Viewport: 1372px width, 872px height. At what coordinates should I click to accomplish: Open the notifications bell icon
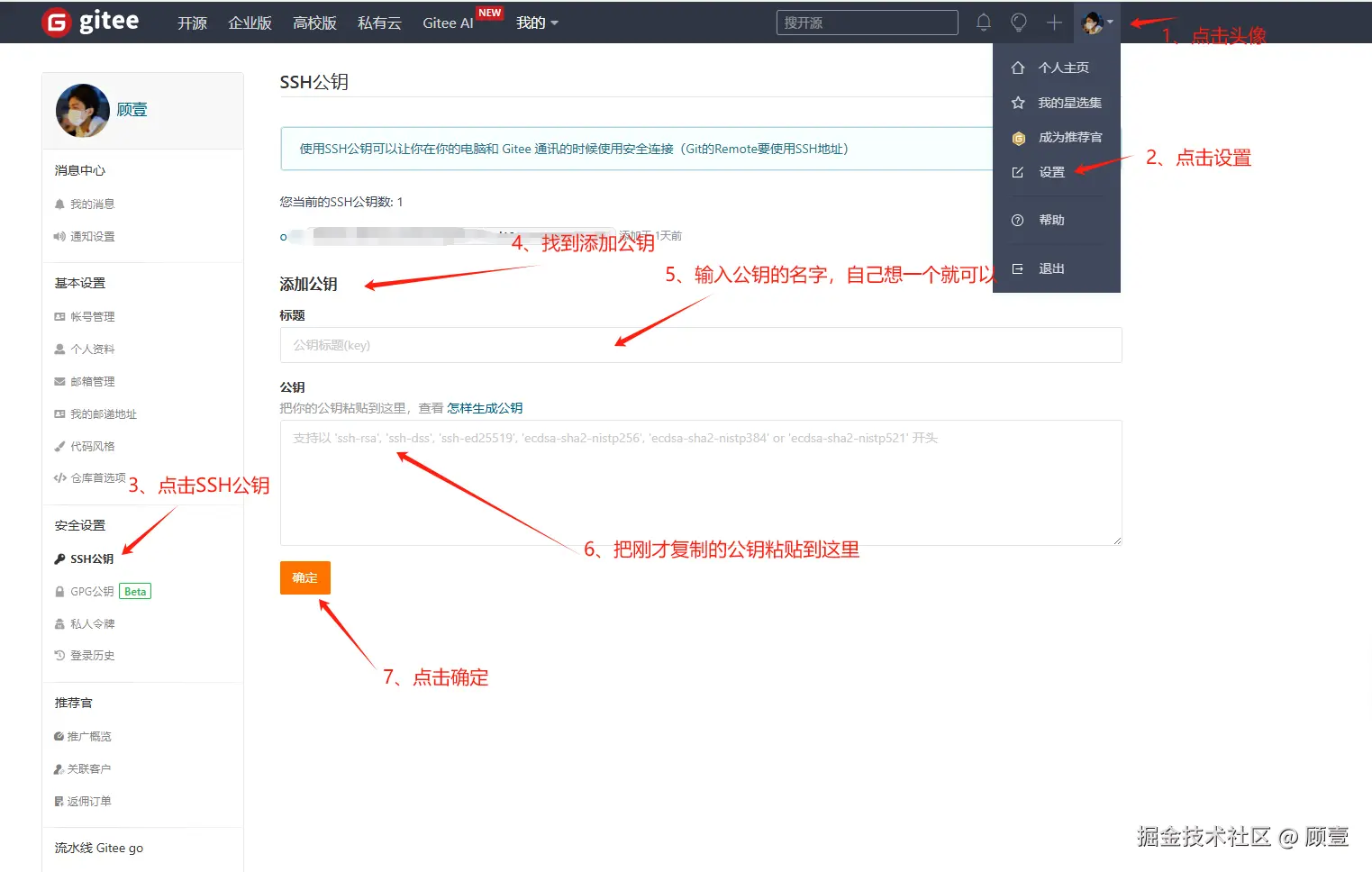click(984, 23)
